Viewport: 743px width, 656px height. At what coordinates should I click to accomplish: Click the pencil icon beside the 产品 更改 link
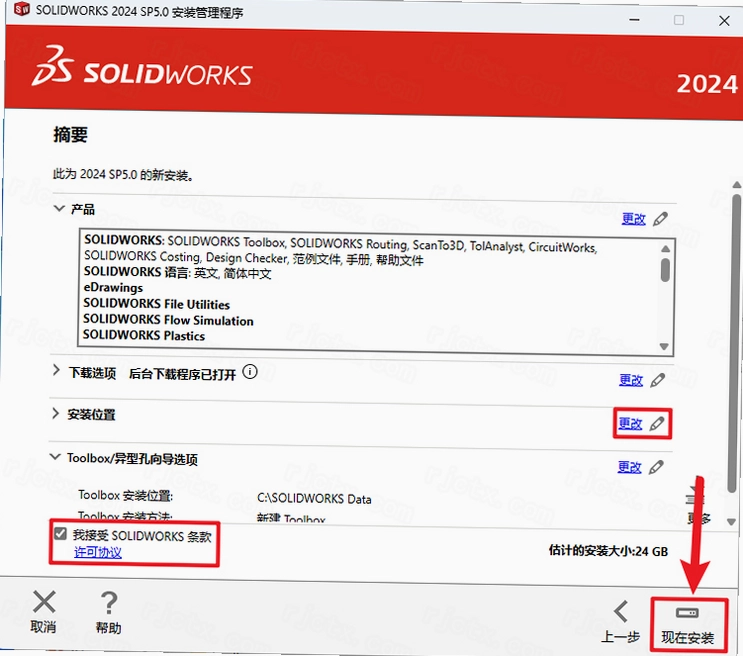660,219
